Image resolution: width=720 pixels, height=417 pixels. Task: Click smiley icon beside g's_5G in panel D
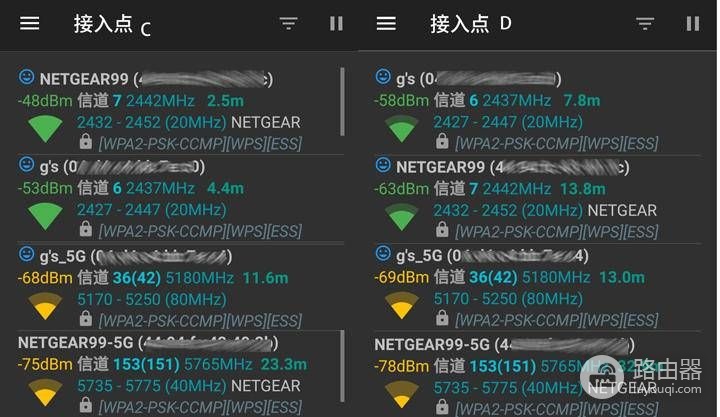383,253
